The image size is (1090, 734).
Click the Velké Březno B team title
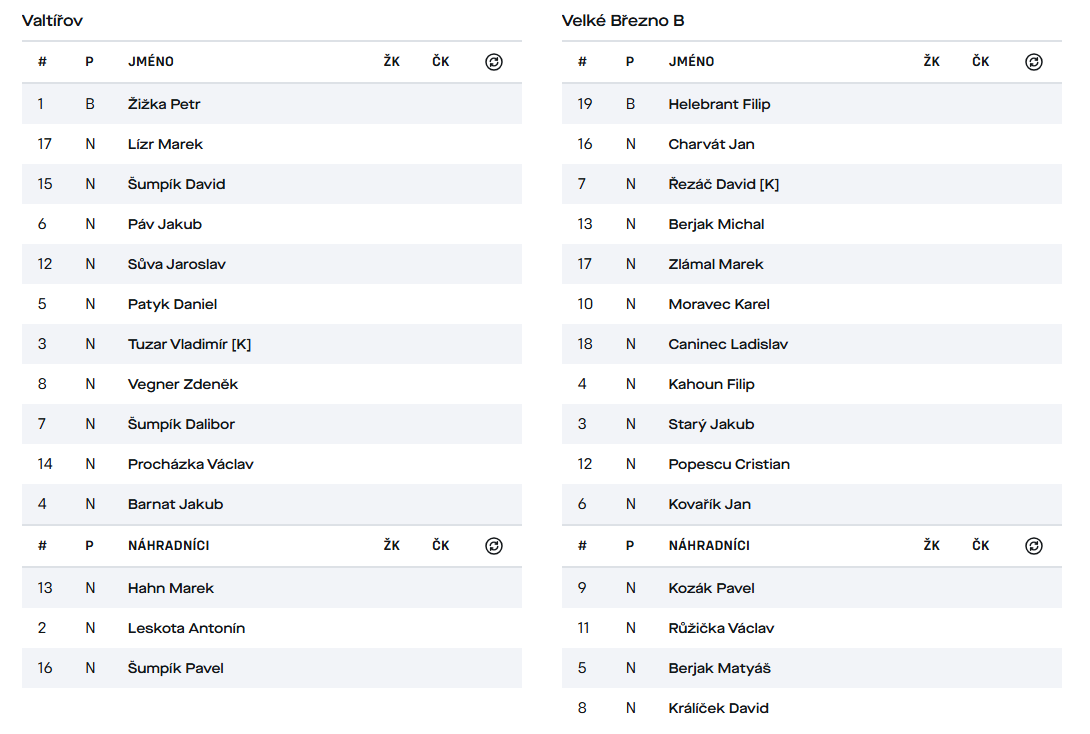click(623, 20)
